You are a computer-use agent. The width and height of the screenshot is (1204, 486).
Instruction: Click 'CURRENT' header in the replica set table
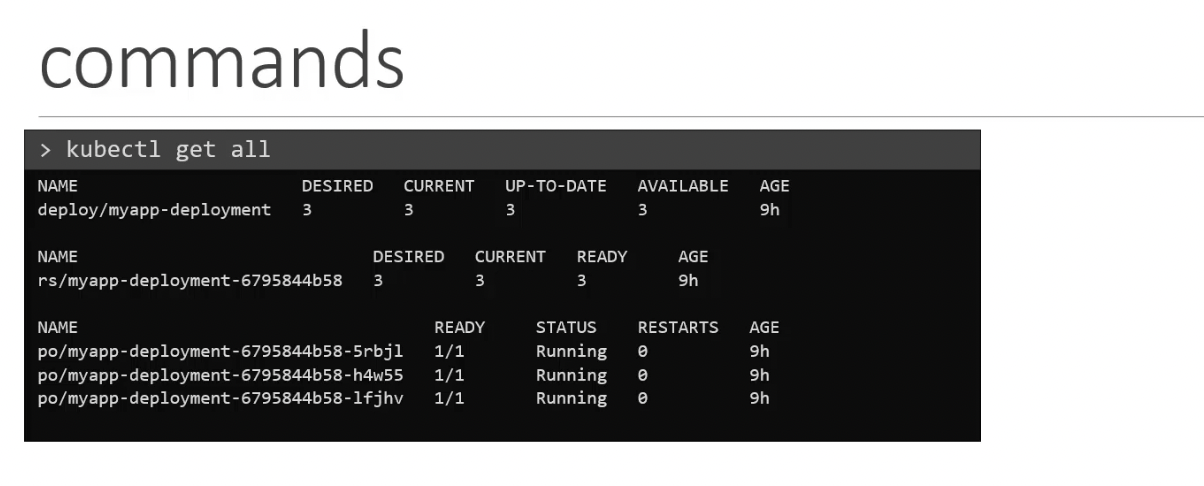(x=510, y=257)
